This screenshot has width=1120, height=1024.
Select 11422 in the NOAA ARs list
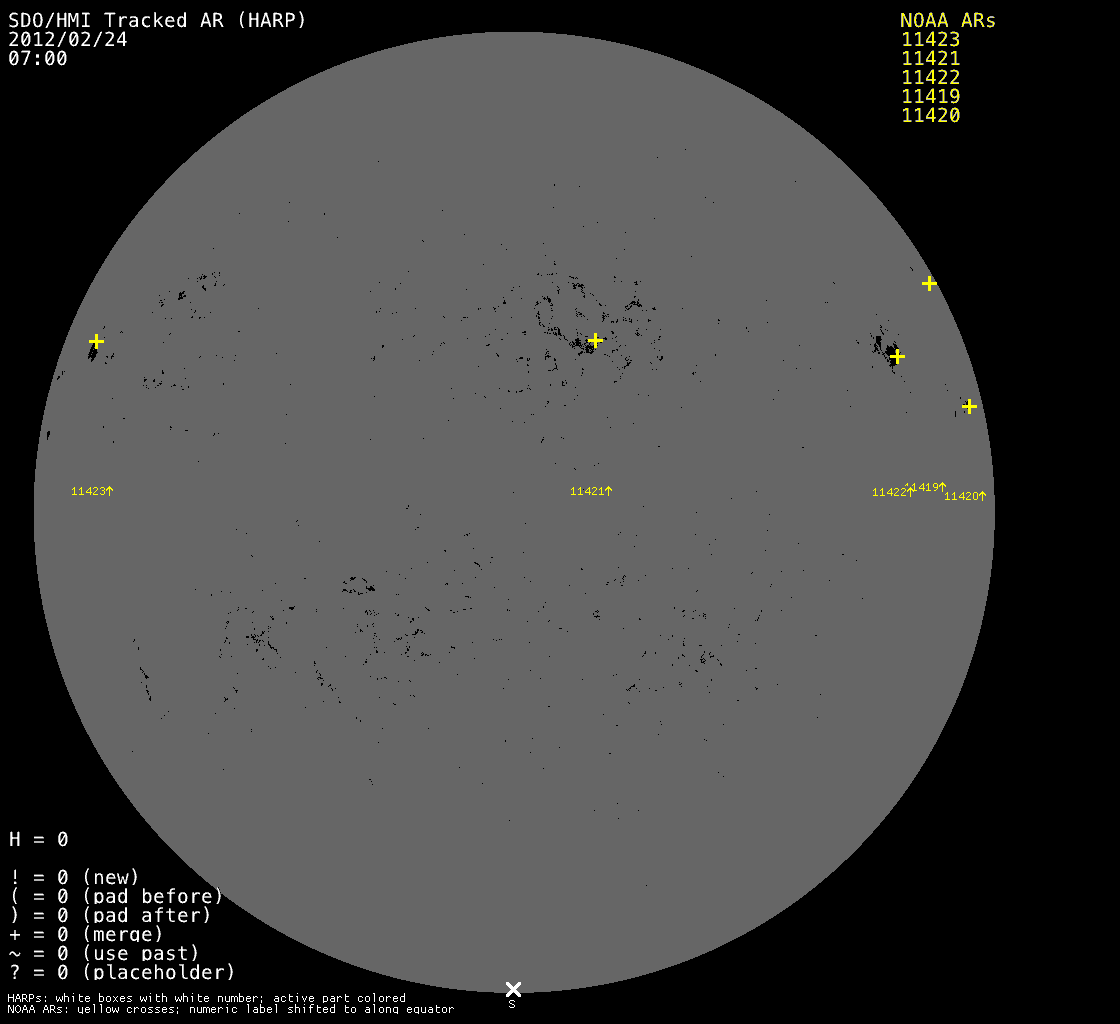tap(930, 78)
